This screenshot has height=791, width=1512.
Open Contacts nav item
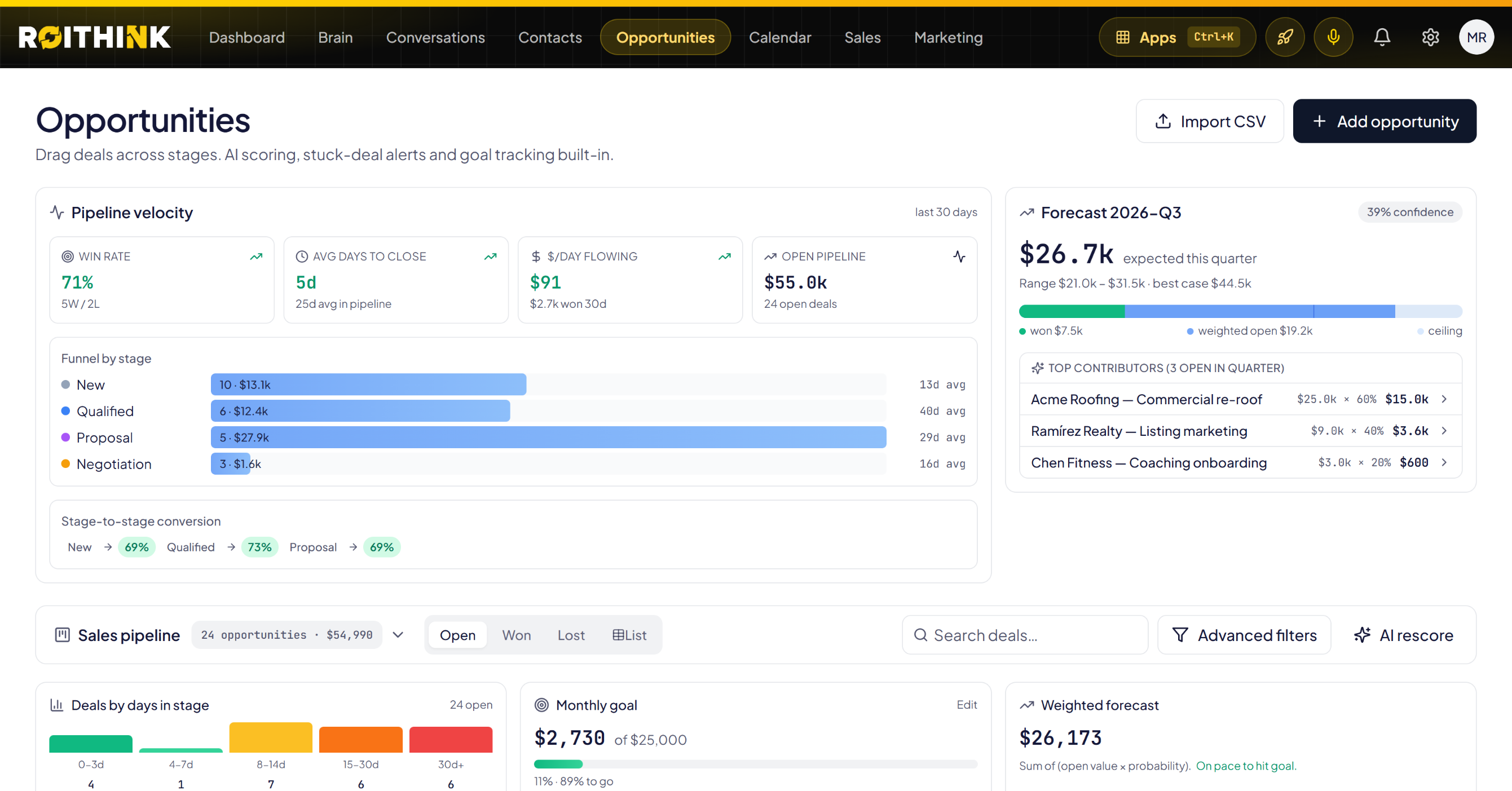(x=550, y=38)
